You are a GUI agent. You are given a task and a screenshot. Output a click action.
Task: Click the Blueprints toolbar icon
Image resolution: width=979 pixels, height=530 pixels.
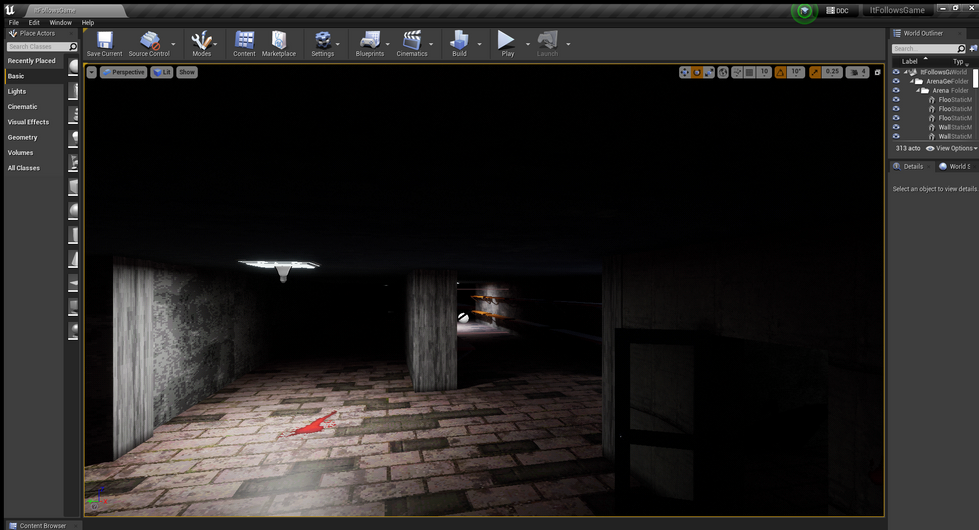(x=370, y=40)
